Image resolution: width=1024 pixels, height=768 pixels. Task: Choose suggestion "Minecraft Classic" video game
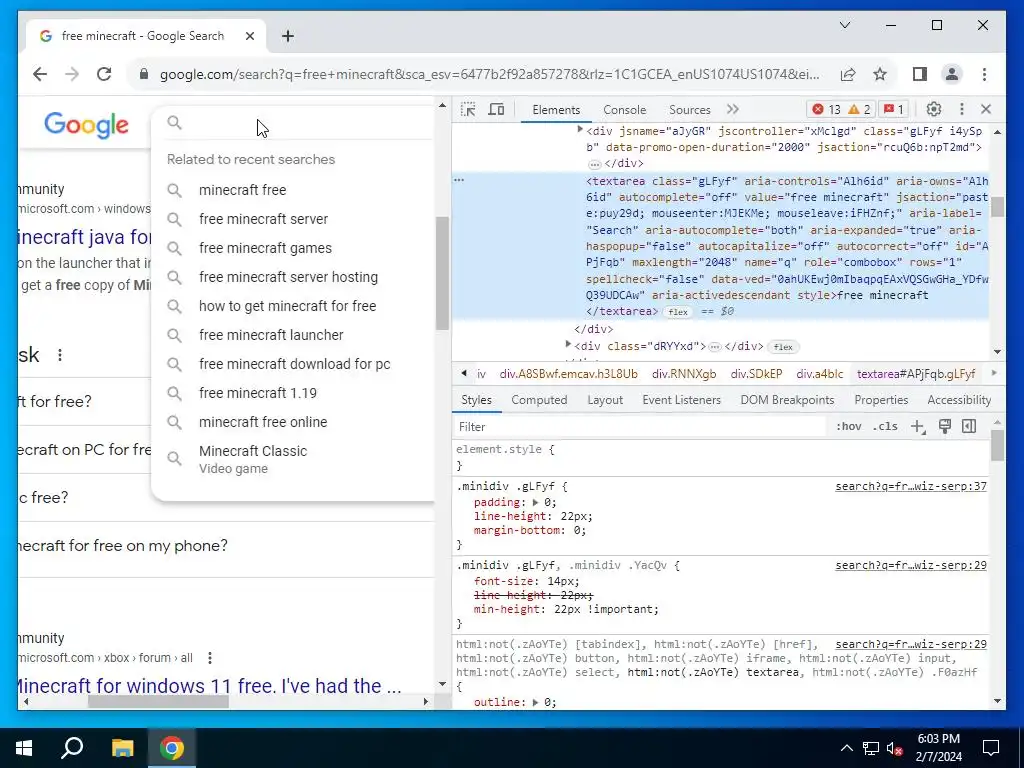point(253,459)
